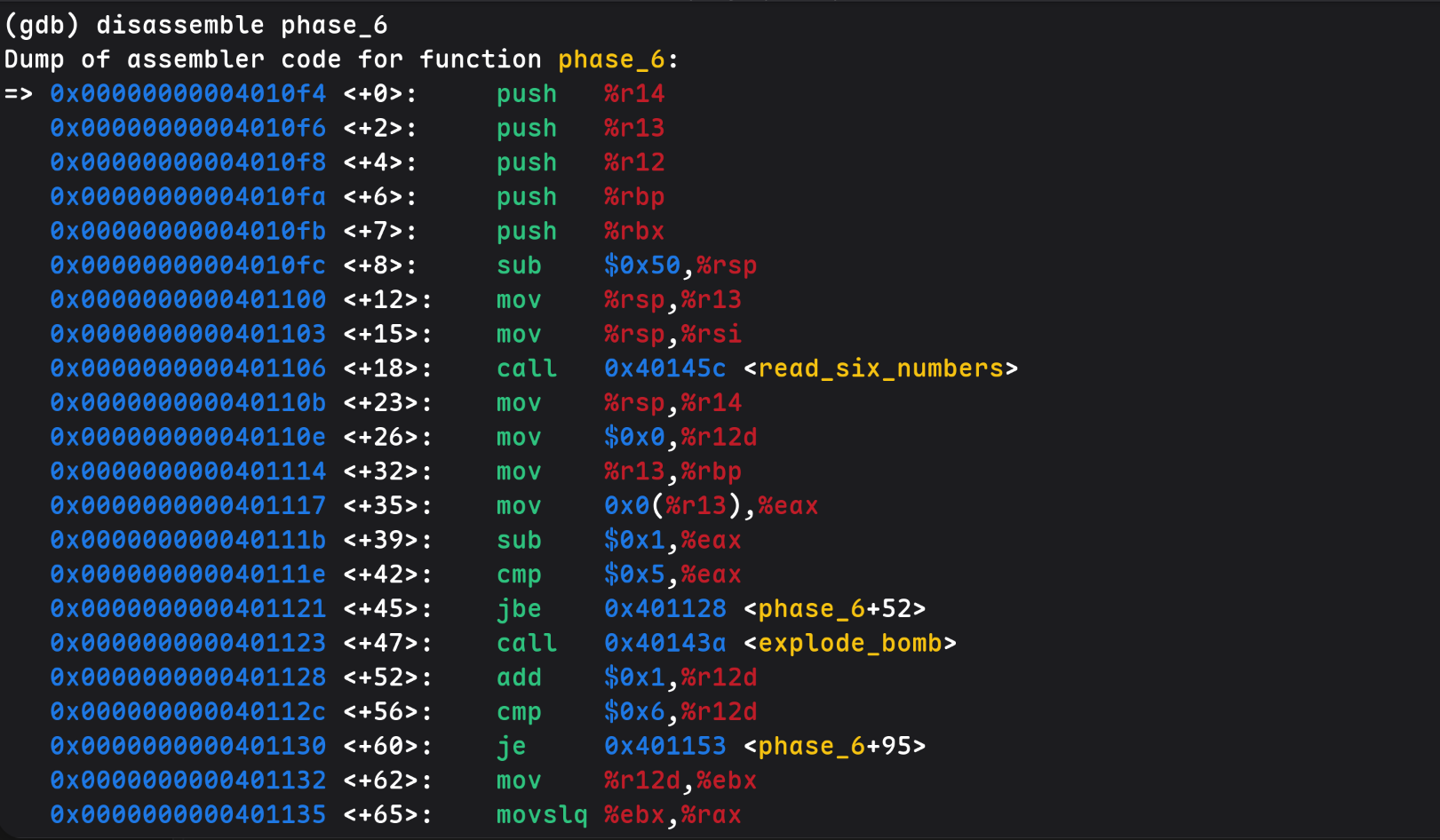
Task: Click jump target <phase_6+95>
Action: [835, 747]
